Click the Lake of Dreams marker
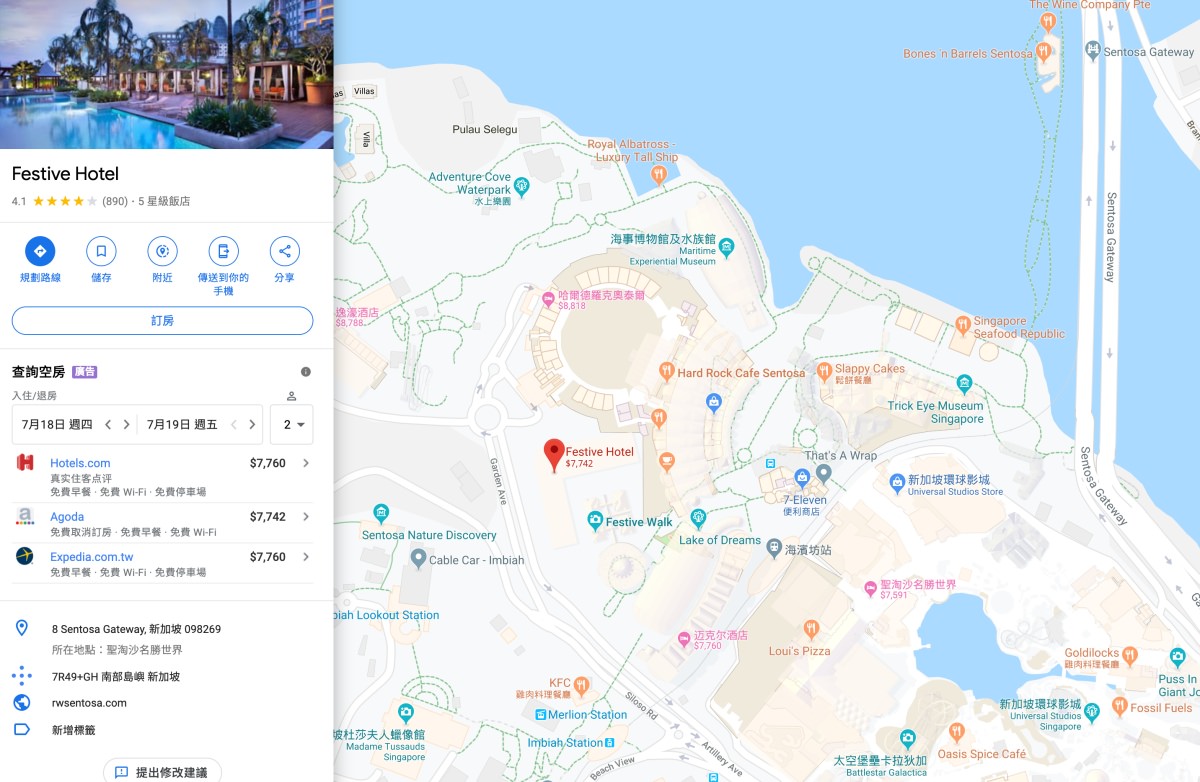 click(x=698, y=518)
